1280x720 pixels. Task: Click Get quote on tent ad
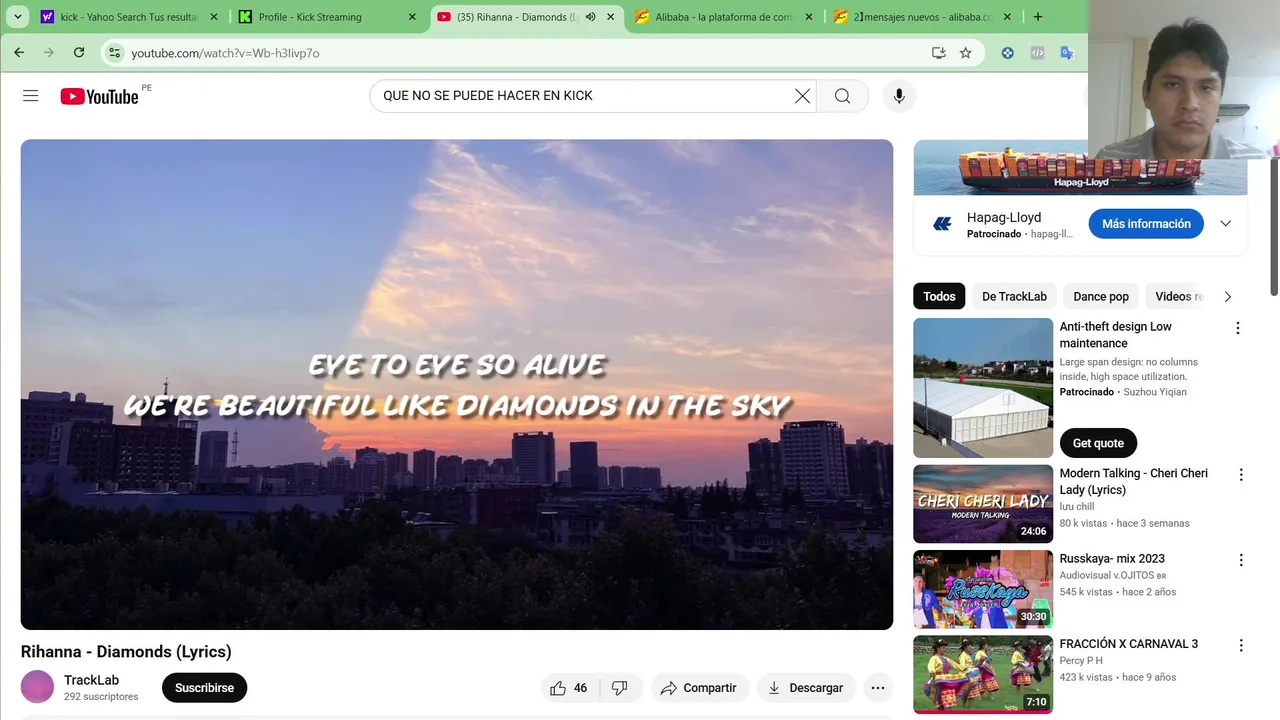pos(1098,443)
